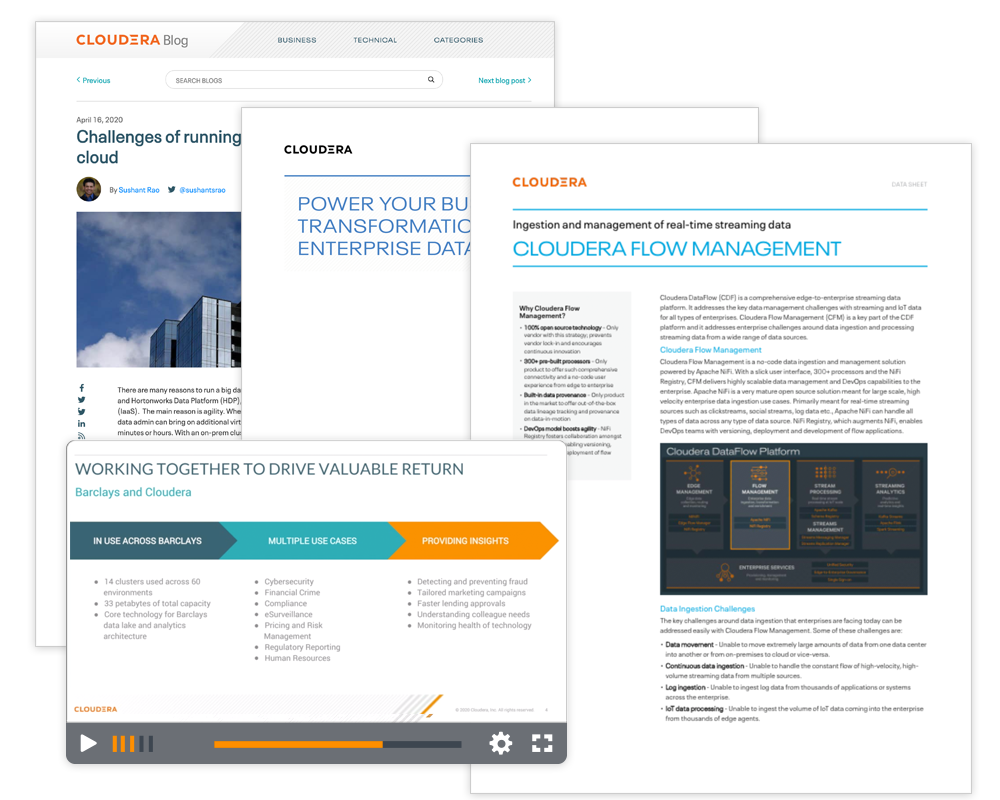Screen dimensions: 1000x800
Task: Click the Stream Processing icon in diagram
Action: click(825, 473)
